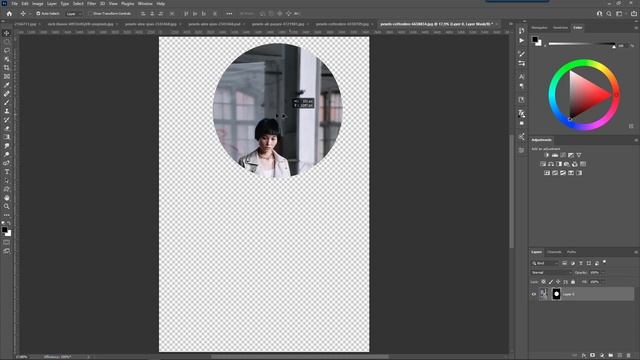The height and width of the screenshot is (360, 640).
Task: Click the brightness slider in Color panel
Action: click(582, 44)
